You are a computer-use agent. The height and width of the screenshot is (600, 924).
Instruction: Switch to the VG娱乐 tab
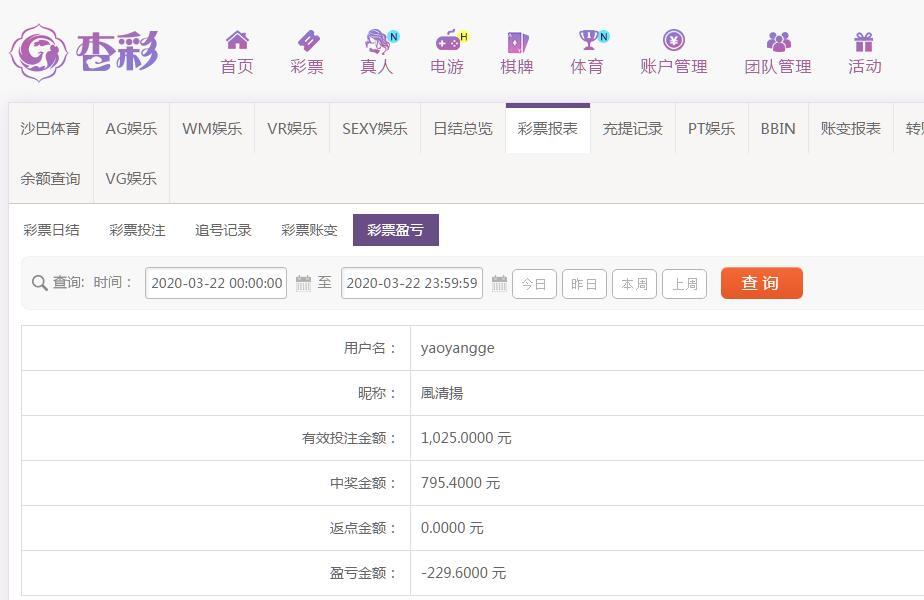[131, 178]
